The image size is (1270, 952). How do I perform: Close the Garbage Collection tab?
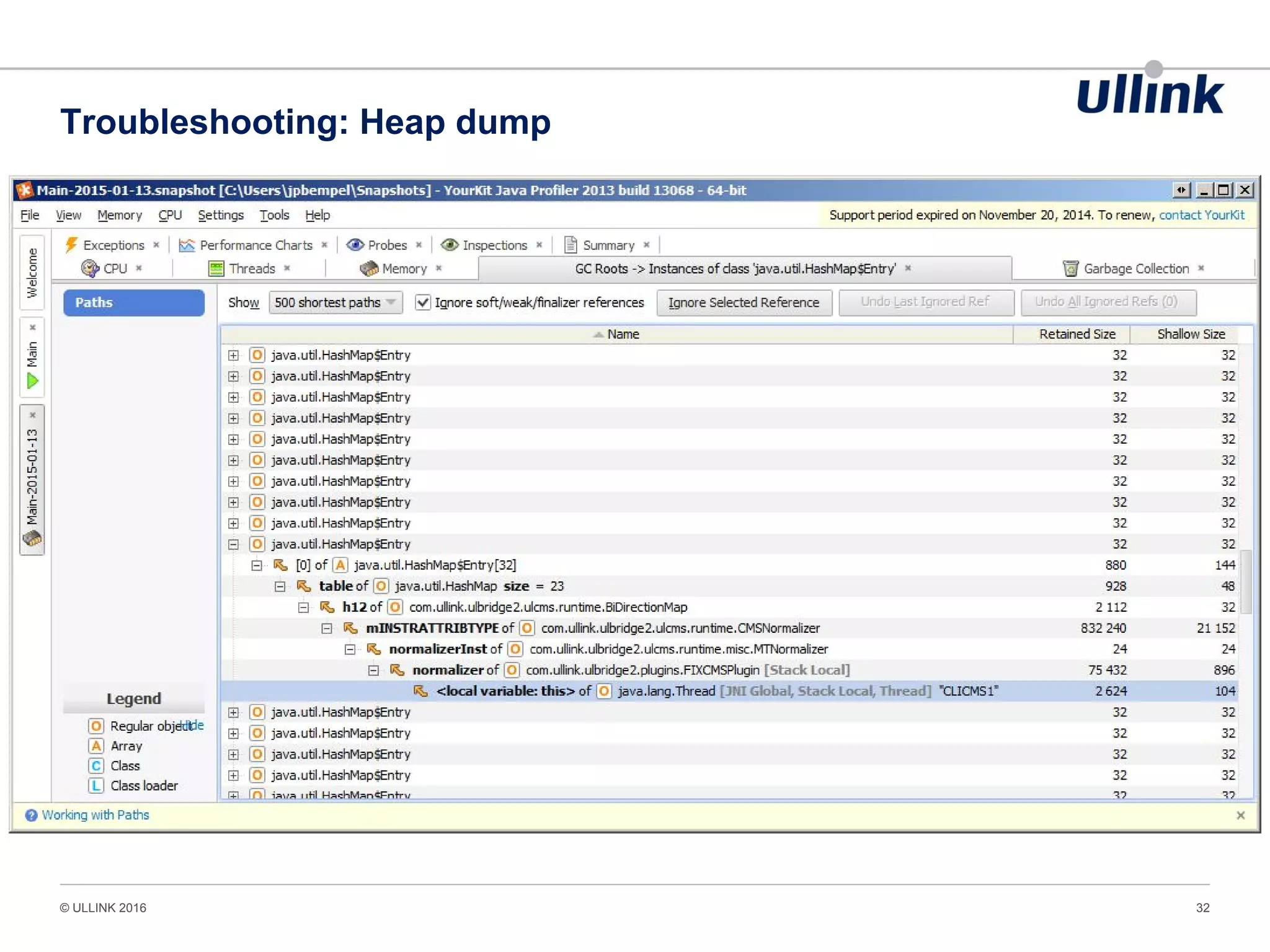tap(1201, 268)
